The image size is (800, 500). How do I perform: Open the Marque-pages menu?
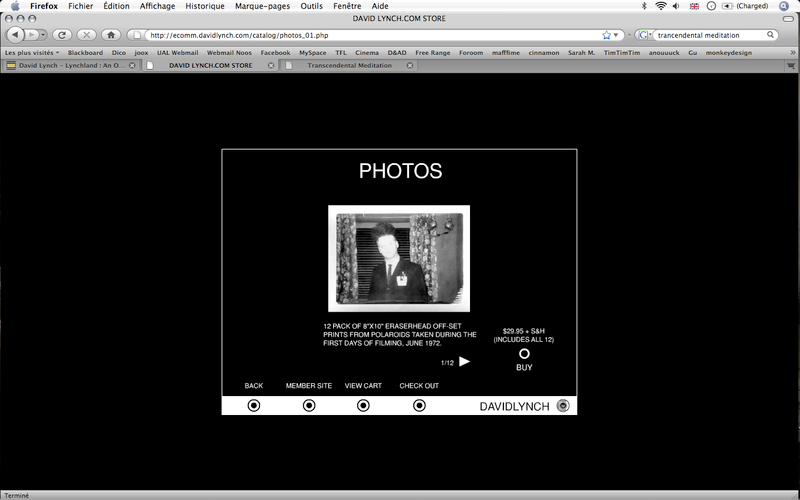[262, 6]
